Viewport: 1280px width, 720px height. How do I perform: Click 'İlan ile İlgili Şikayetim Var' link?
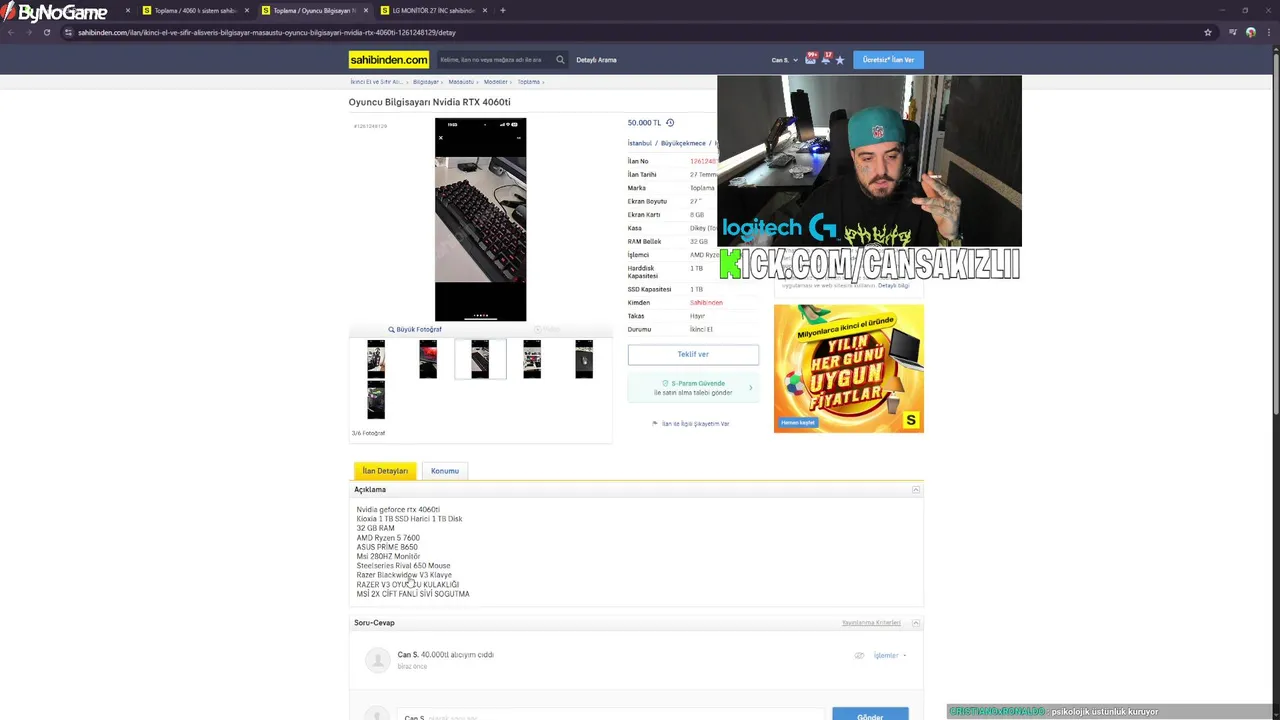point(695,424)
